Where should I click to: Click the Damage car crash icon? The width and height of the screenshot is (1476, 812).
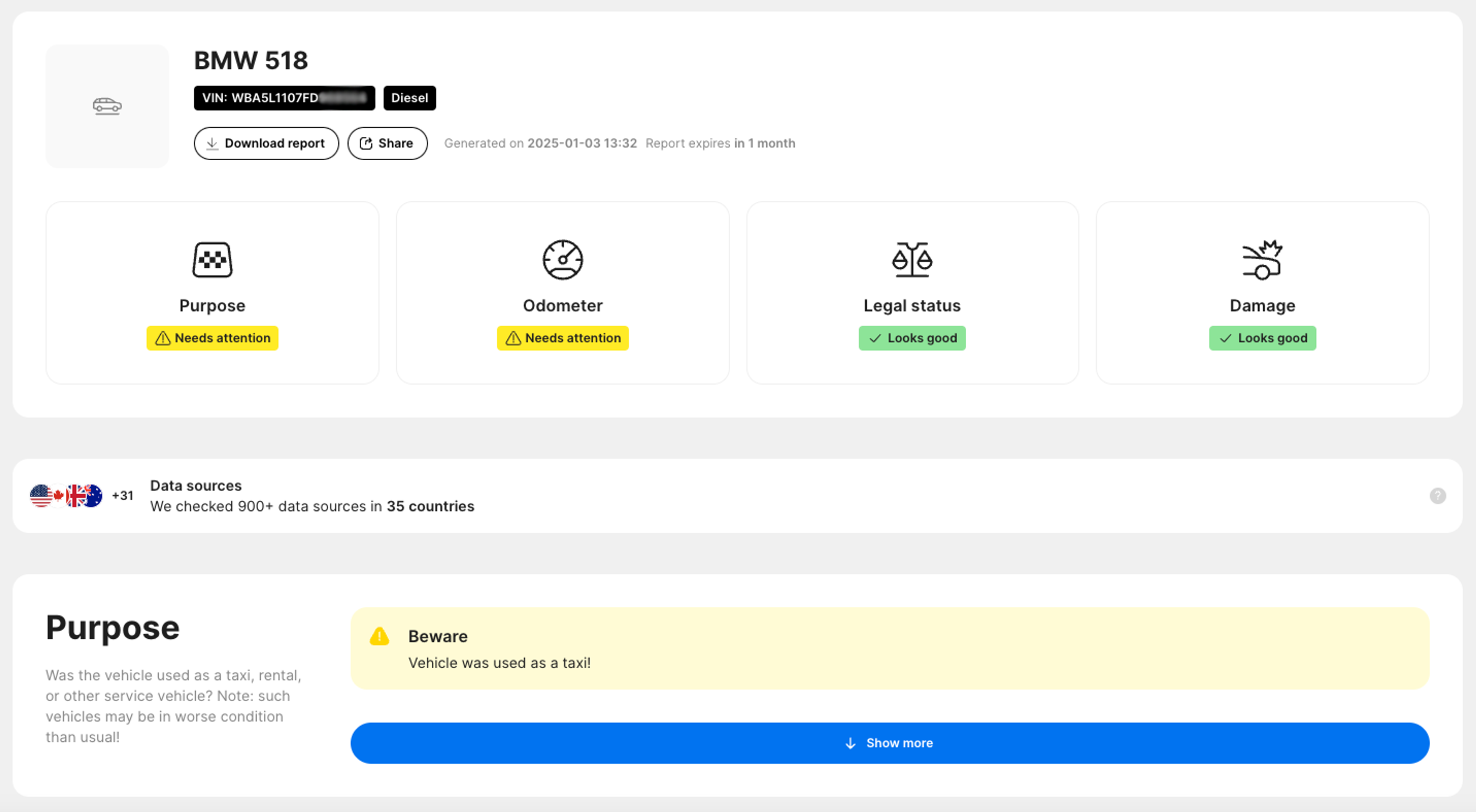1262,260
